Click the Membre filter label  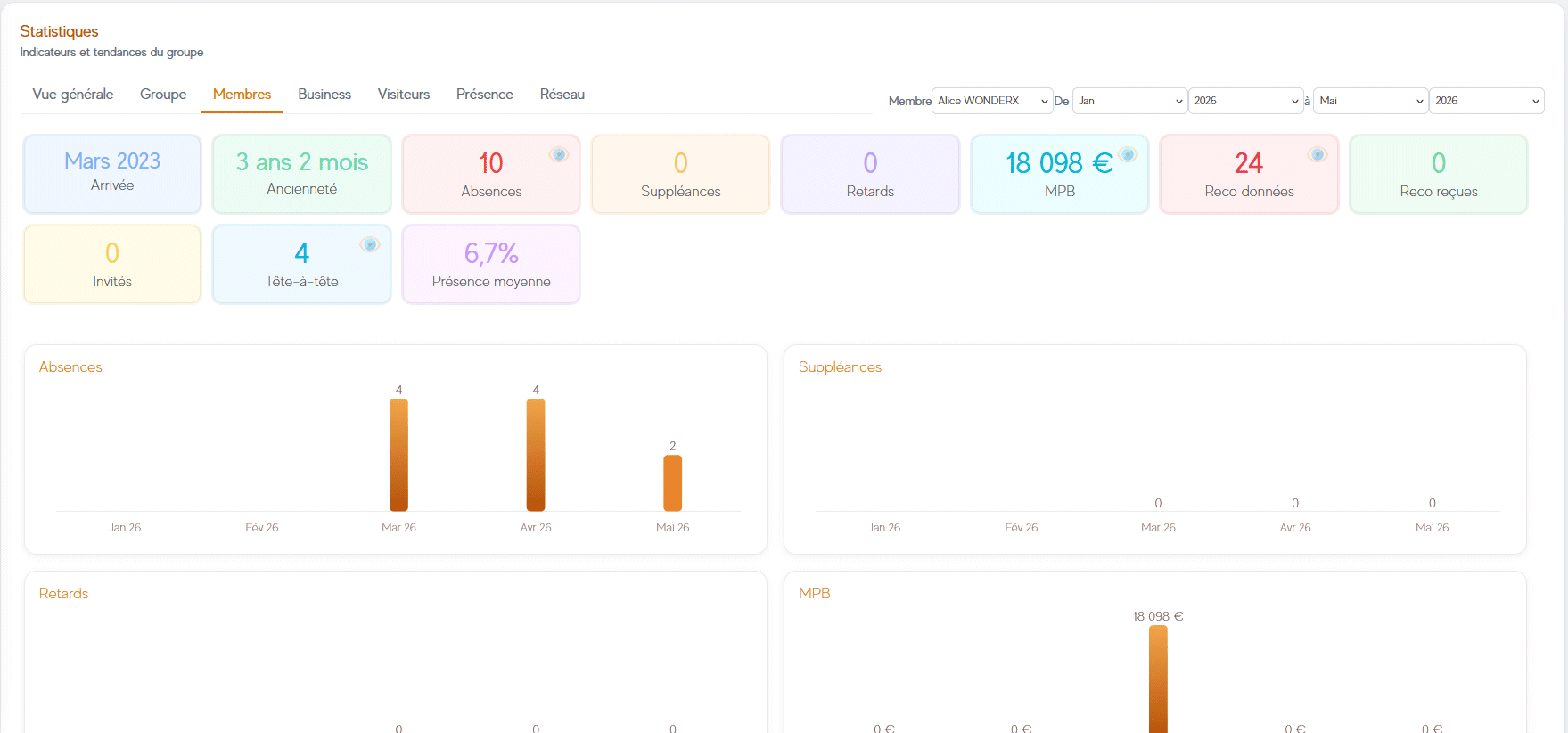[x=909, y=101]
